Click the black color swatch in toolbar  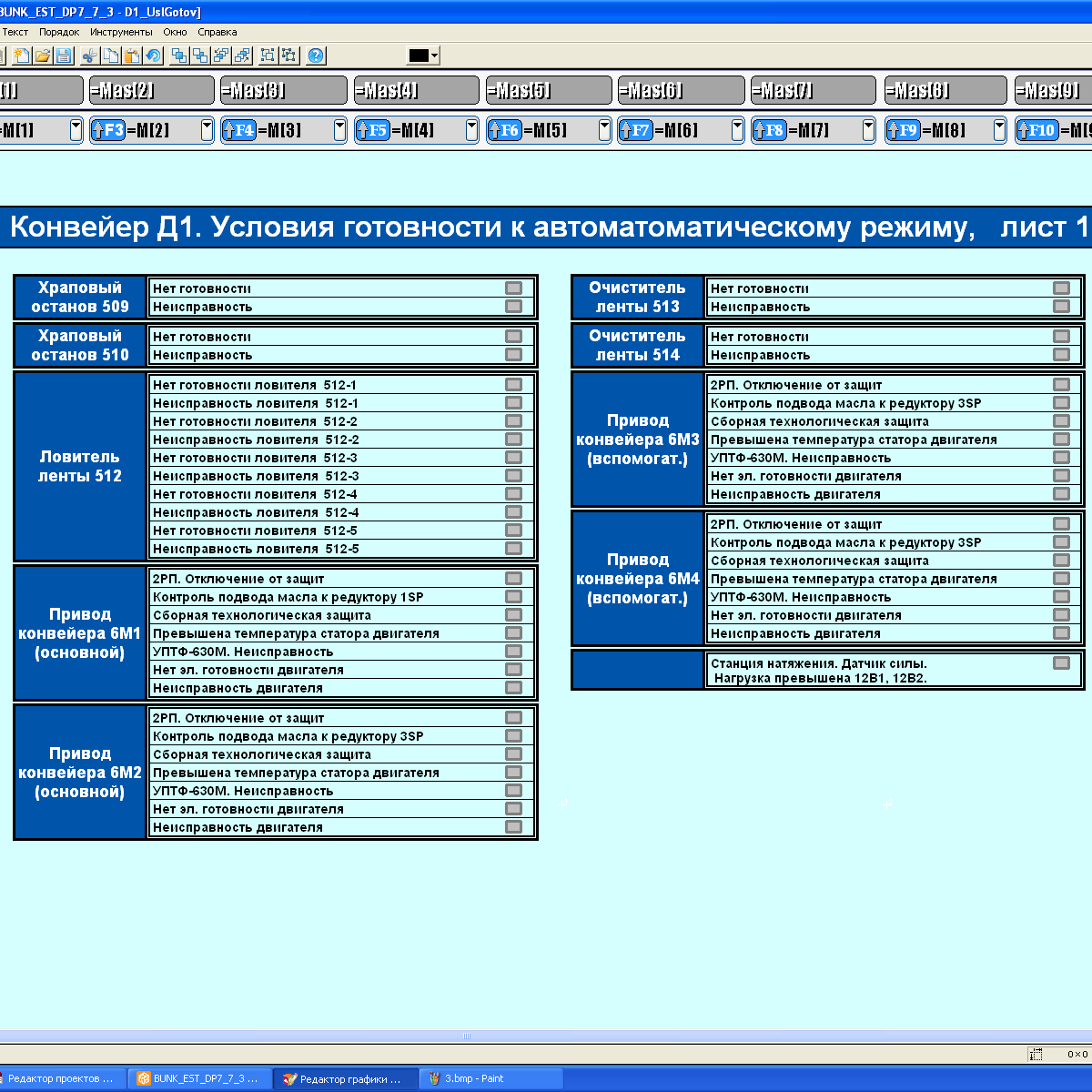click(x=419, y=56)
